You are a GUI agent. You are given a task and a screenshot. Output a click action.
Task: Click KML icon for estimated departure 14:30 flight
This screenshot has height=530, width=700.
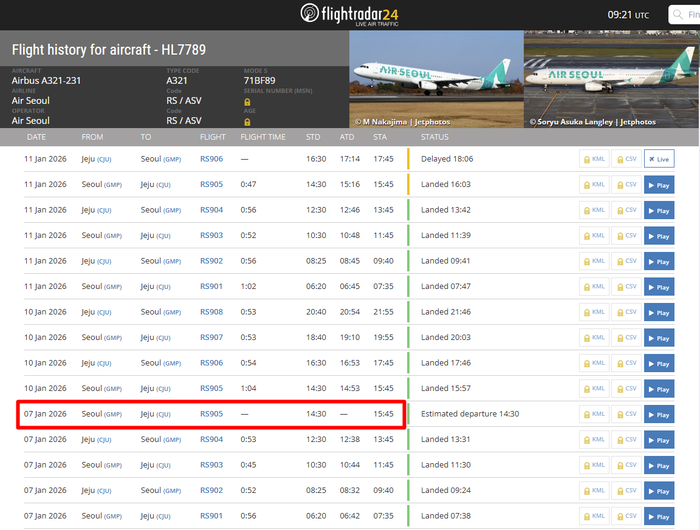(594, 413)
